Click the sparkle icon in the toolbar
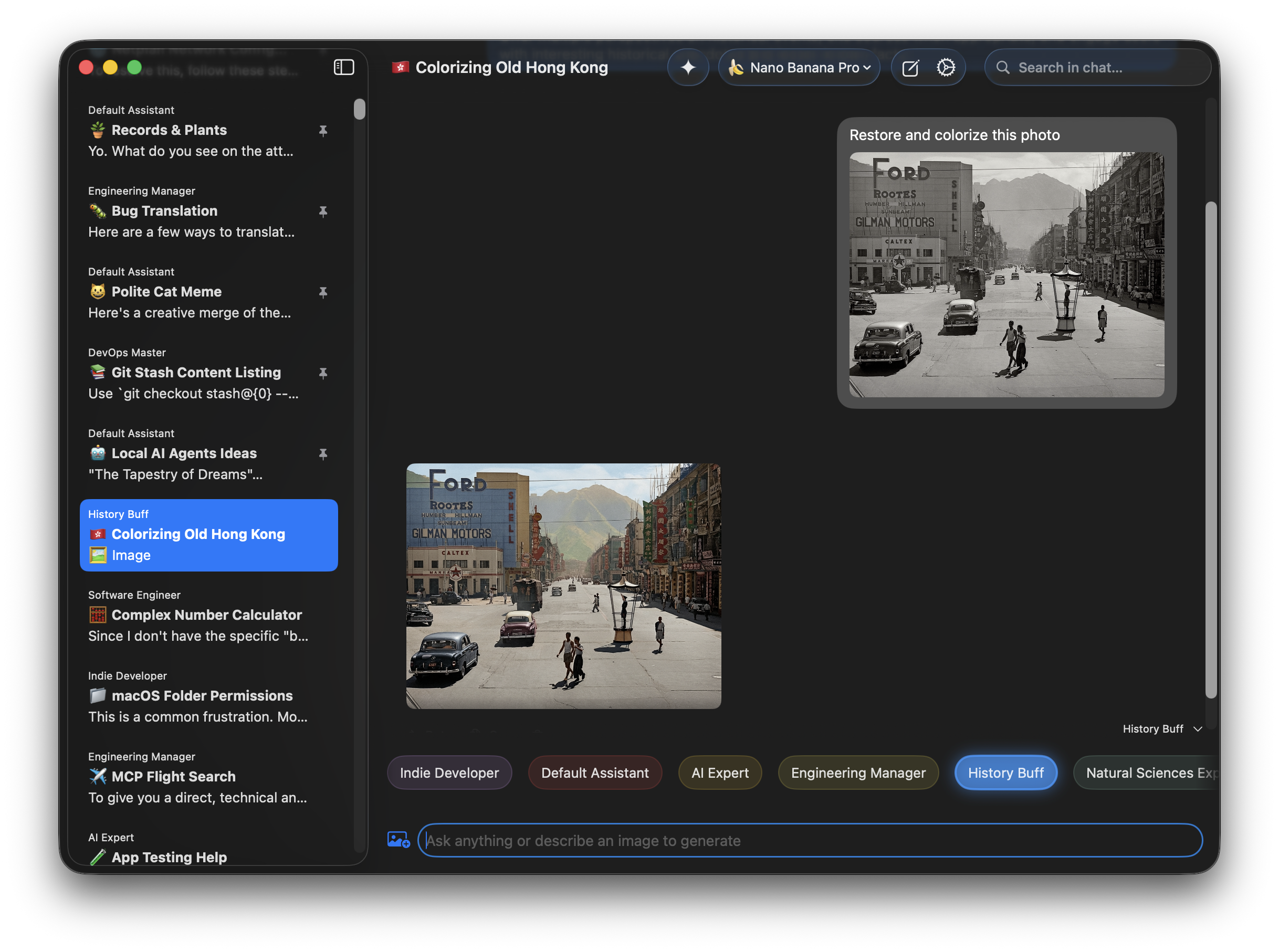1279x952 pixels. 688,67
